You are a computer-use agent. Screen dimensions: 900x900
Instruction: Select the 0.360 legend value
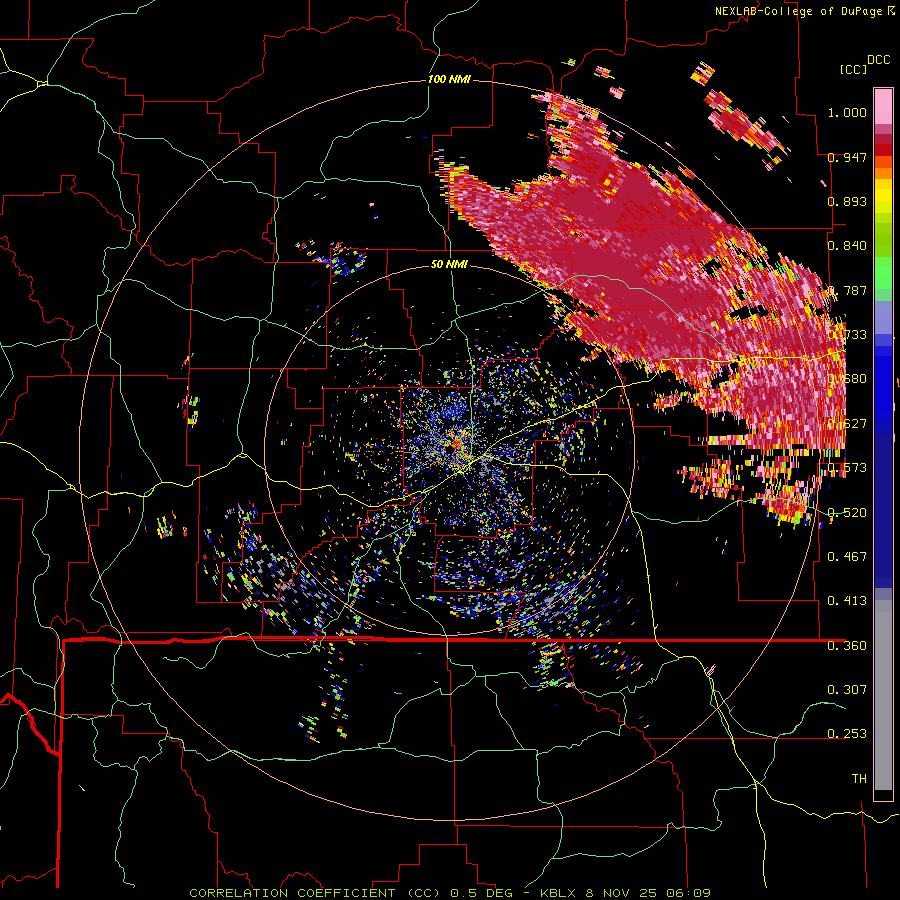(847, 645)
